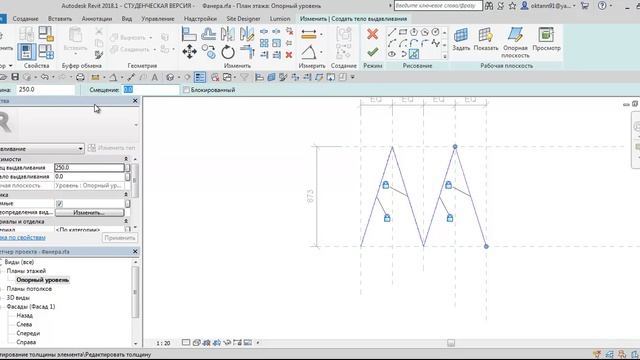Click the favorites star icon in title bar

513,6
